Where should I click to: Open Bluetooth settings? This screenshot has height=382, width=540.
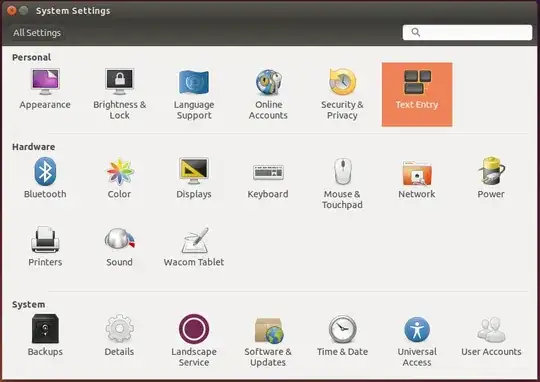tap(45, 178)
